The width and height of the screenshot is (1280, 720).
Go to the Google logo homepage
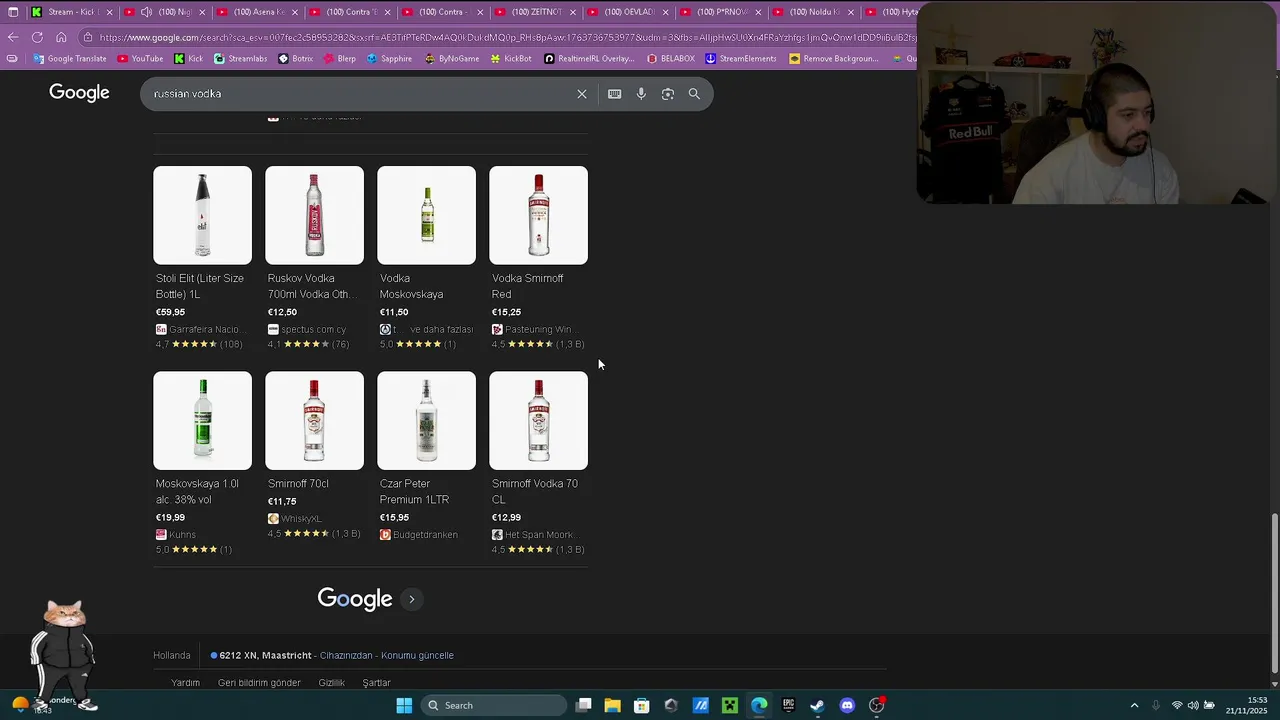tap(79, 93)
